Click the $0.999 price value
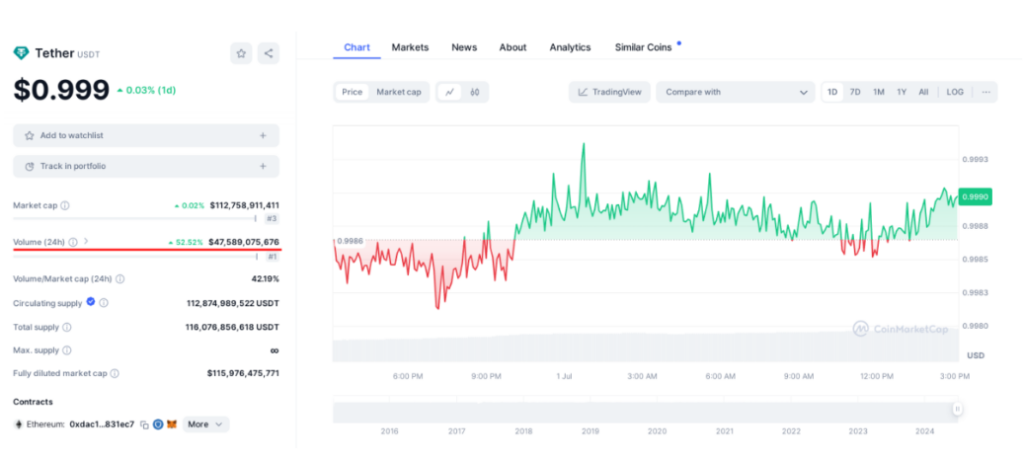The width and height of the screenshot is (1024, 462). 61,90
